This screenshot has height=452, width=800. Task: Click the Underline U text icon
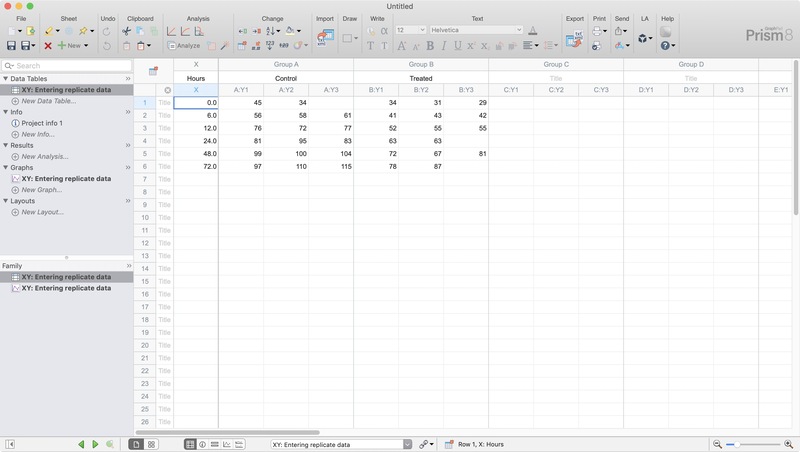(458, 46)
